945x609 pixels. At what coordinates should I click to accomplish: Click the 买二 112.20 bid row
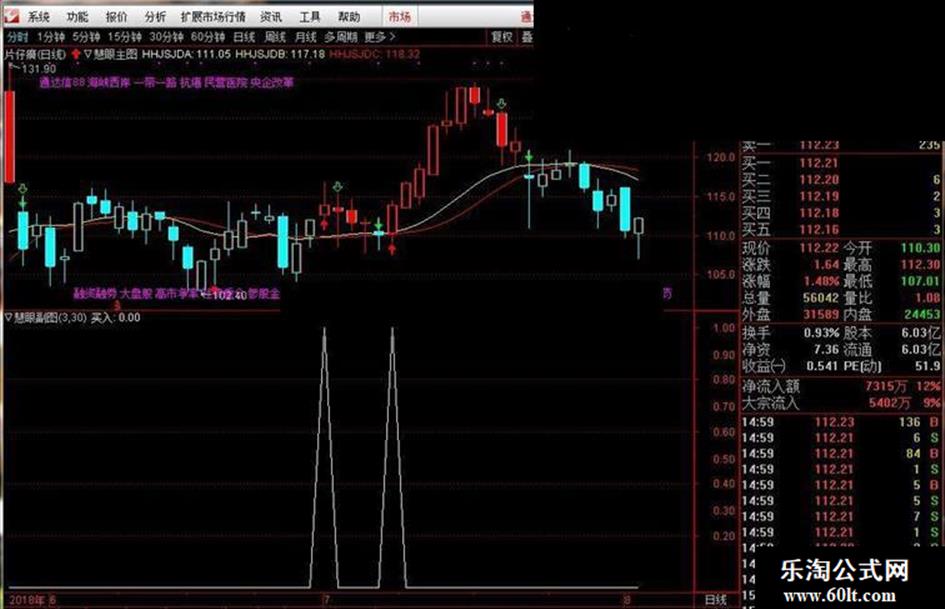841,180
